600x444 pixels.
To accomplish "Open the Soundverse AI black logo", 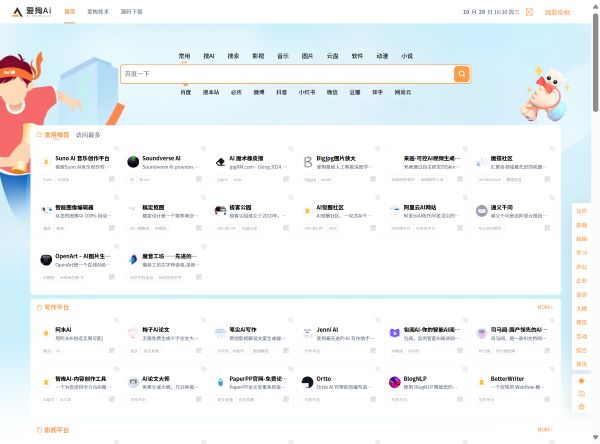I will point(133,161).
